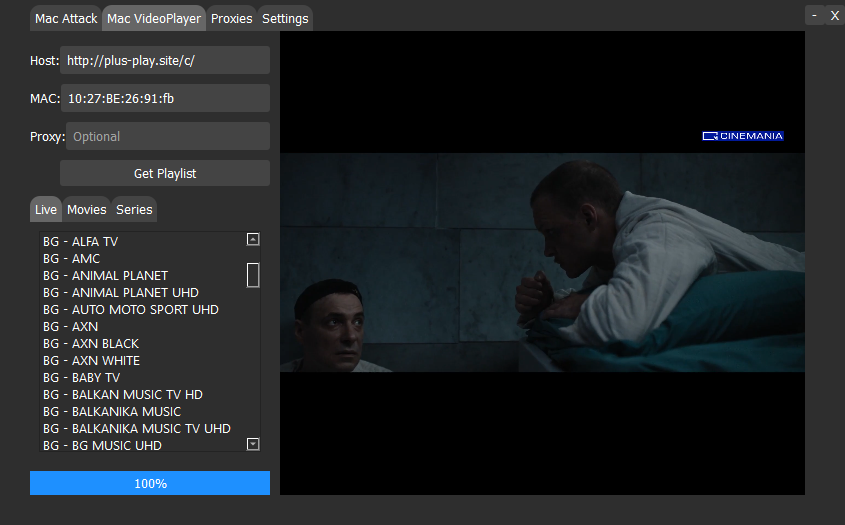The width and height of the screenshot is (845, 525).
Task: Click the channel list scroll down arrow
Action: coord(253,444)
